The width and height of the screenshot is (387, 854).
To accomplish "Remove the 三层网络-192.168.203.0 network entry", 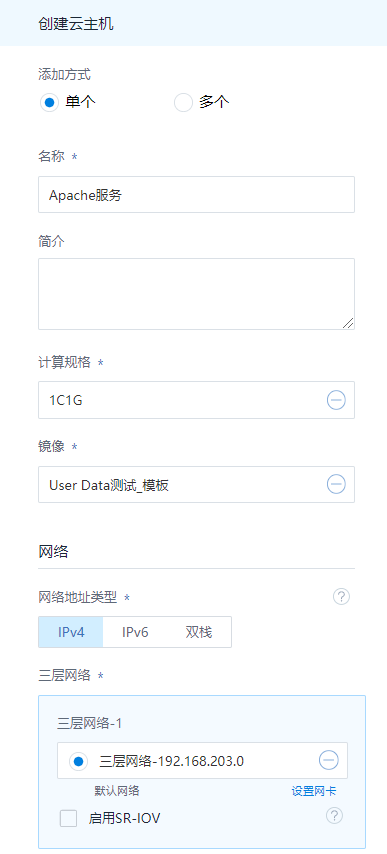I will 329,760.
